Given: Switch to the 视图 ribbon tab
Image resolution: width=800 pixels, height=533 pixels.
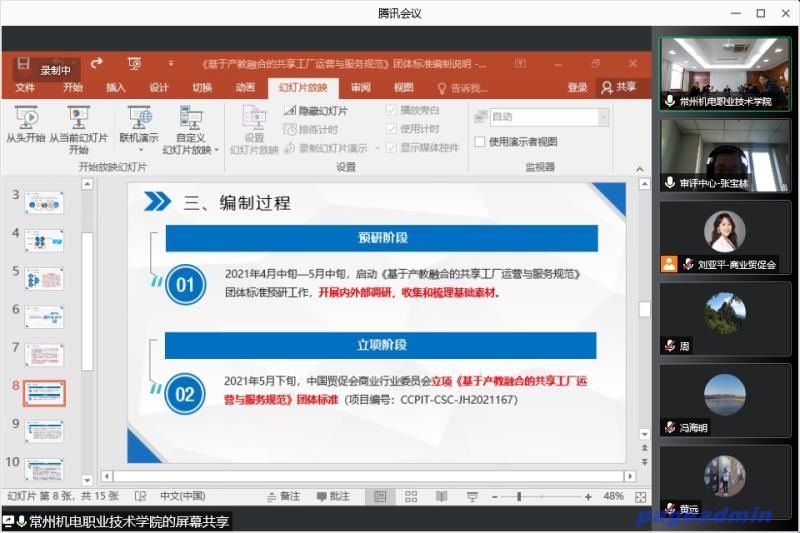Looking at the screenshot, I should (404, 88).
